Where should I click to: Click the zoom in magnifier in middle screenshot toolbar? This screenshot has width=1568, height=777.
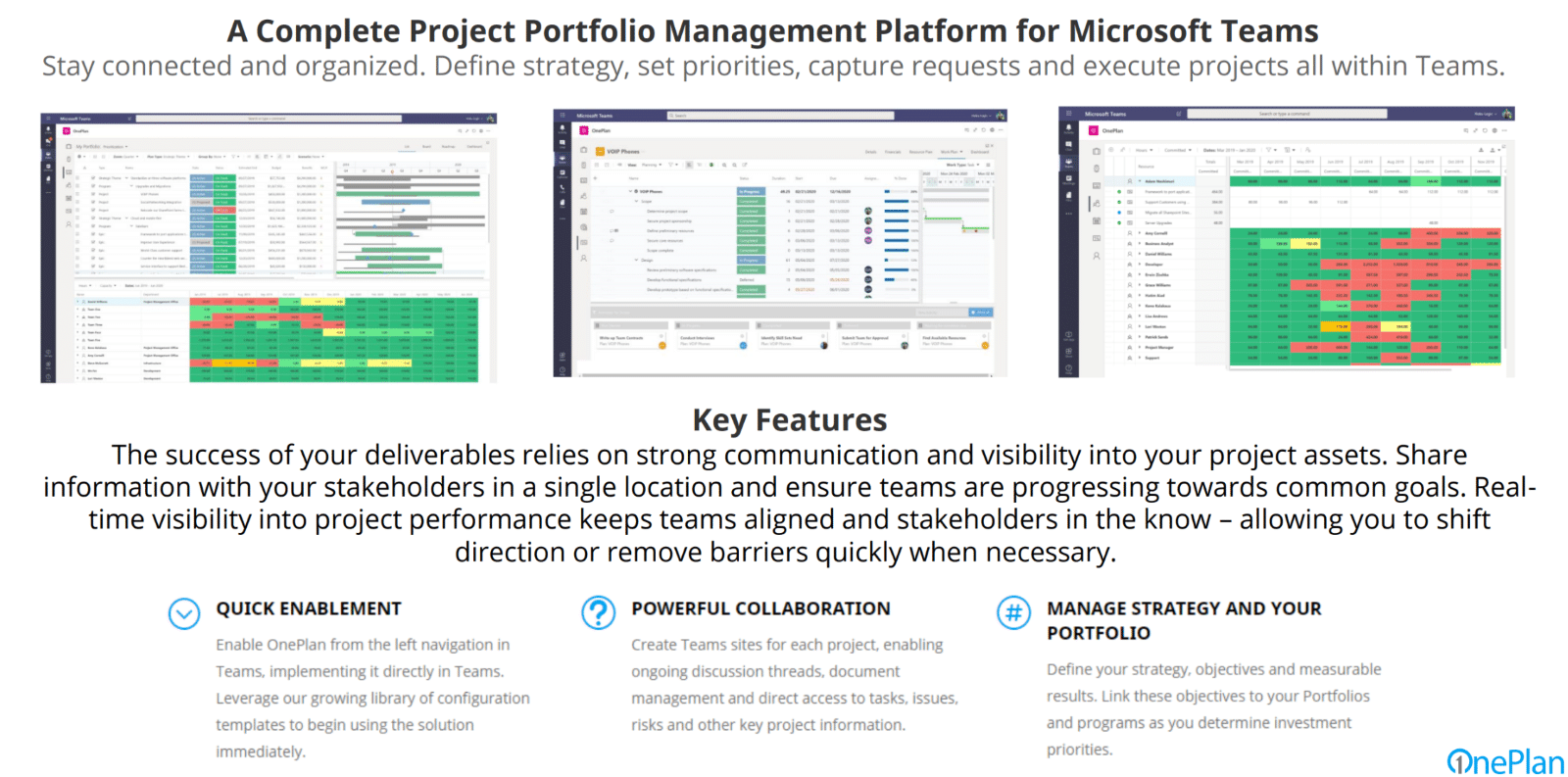point(724,165)
